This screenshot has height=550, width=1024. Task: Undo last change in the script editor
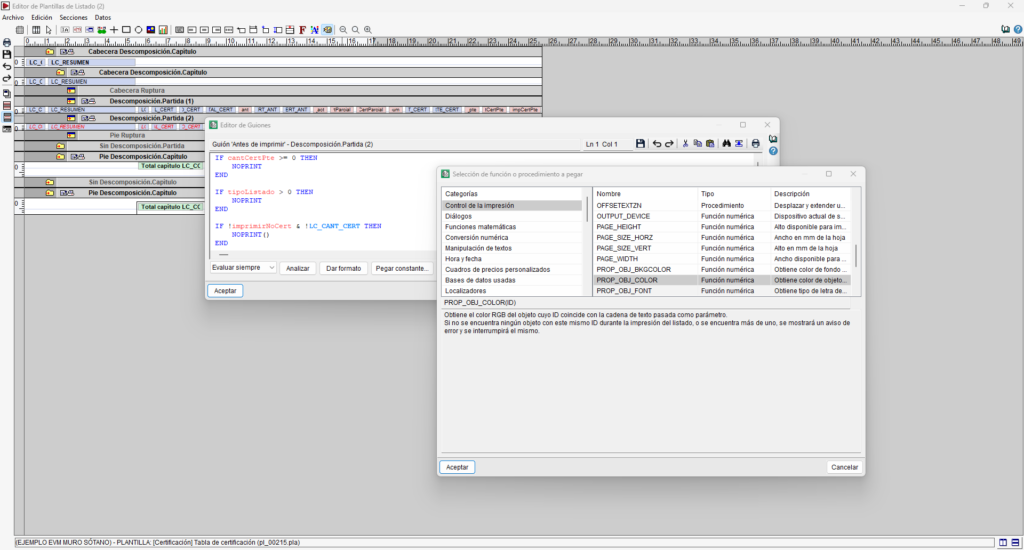click(x=657, y=144)
